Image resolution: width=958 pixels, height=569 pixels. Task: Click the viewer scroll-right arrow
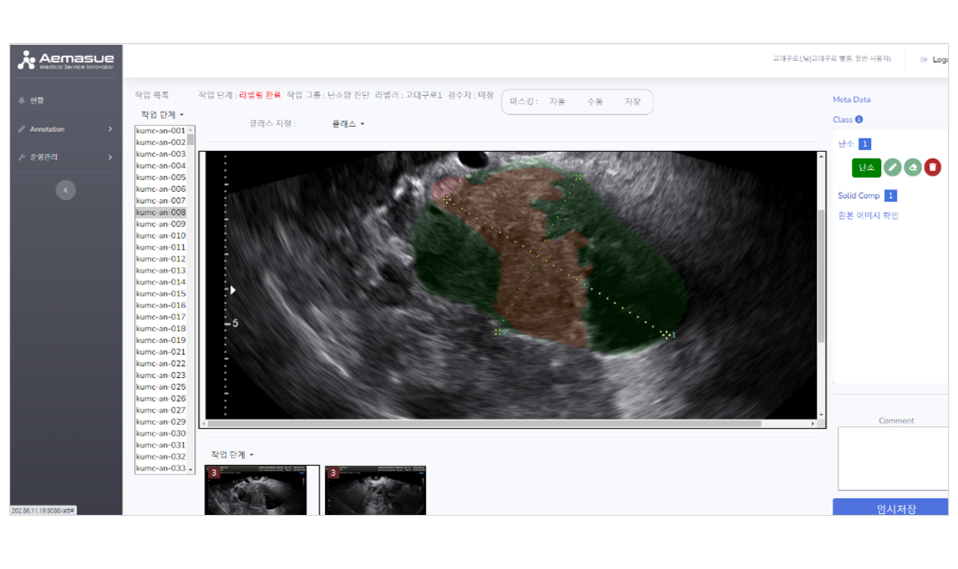coord(813,423)
